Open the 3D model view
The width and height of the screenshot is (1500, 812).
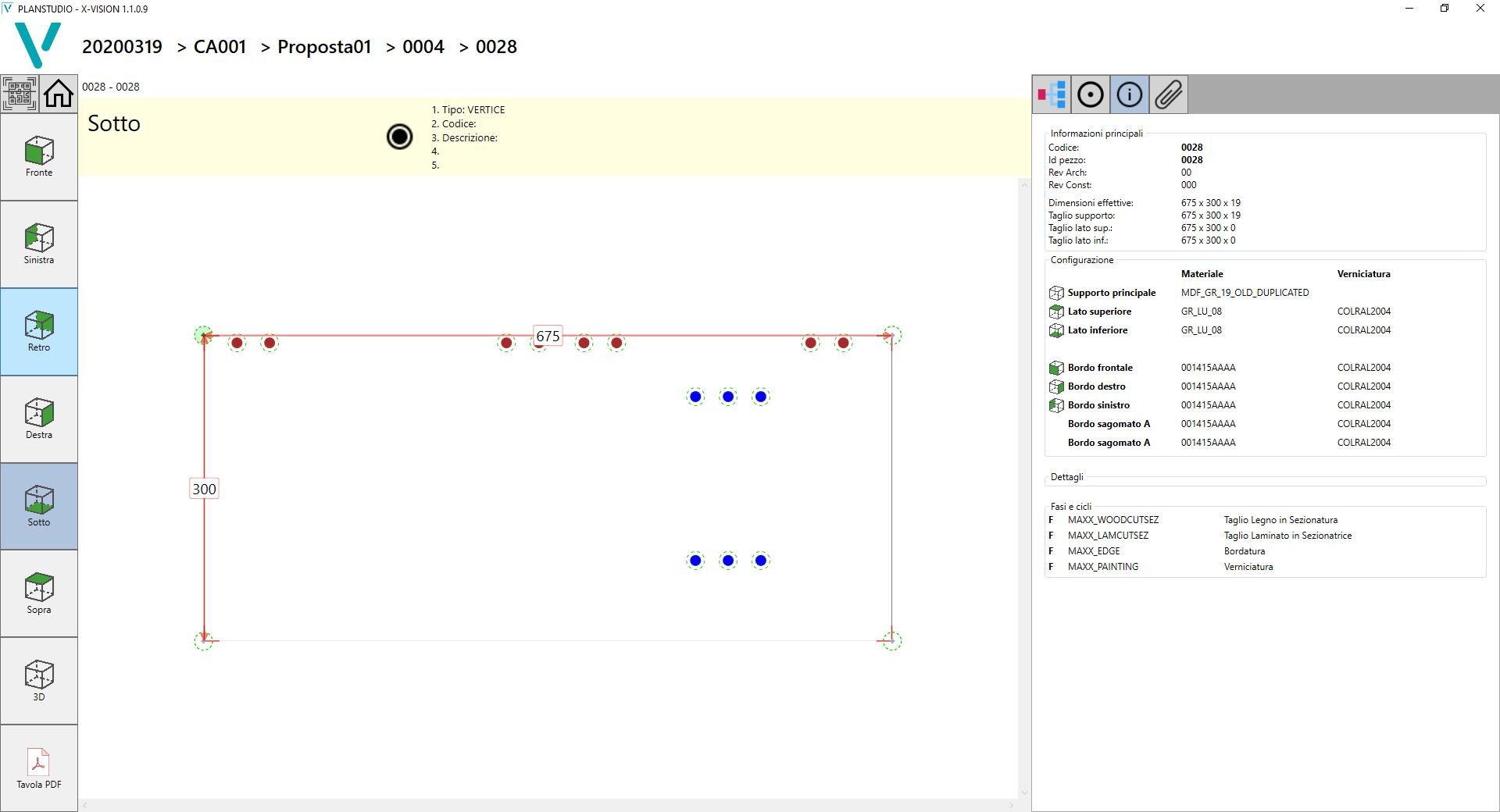pos(39,682)
